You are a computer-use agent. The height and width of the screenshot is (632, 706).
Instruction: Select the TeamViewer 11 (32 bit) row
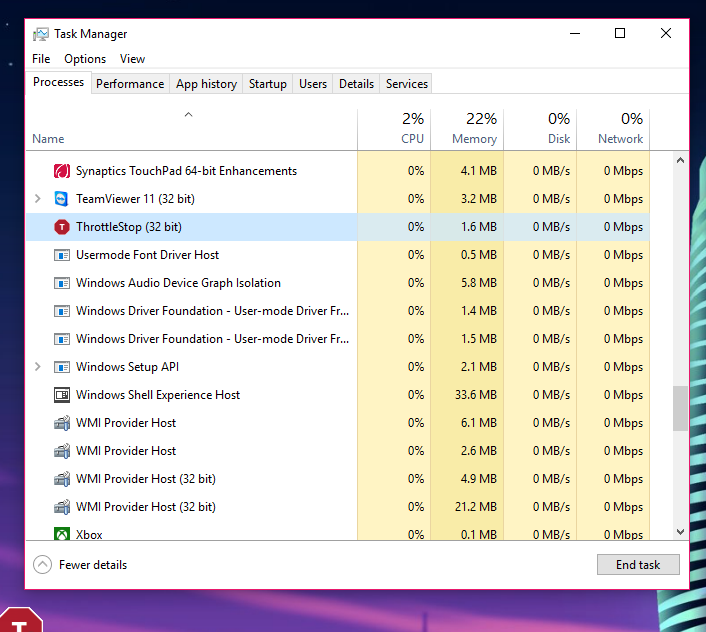[x=338, y=199]
